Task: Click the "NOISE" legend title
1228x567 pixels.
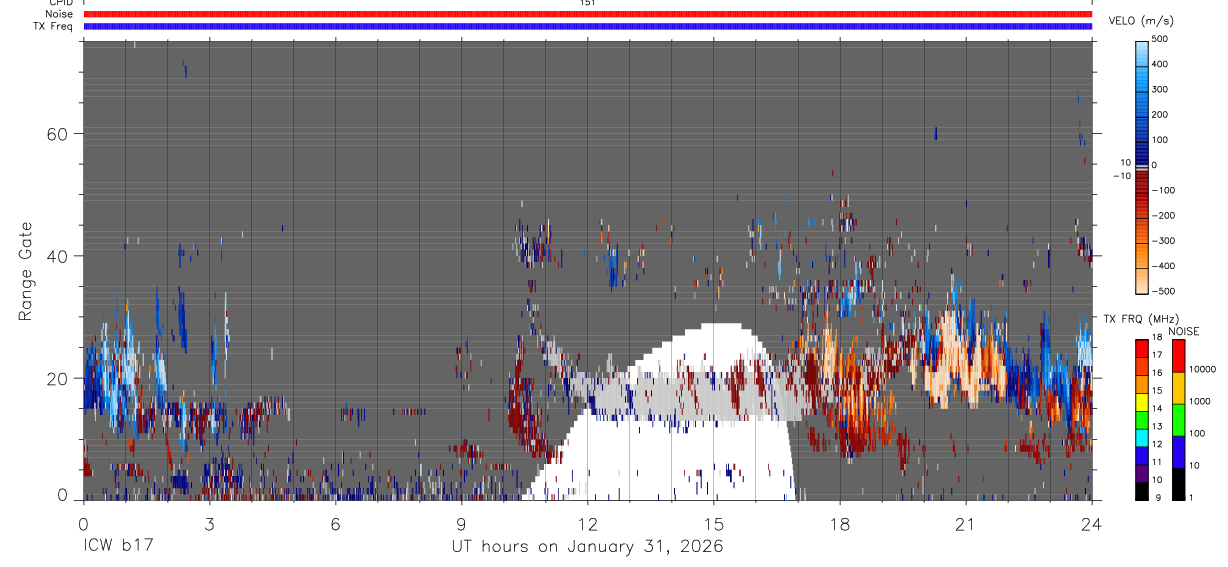Action: pyautogui.click(x=1183, y=331)
